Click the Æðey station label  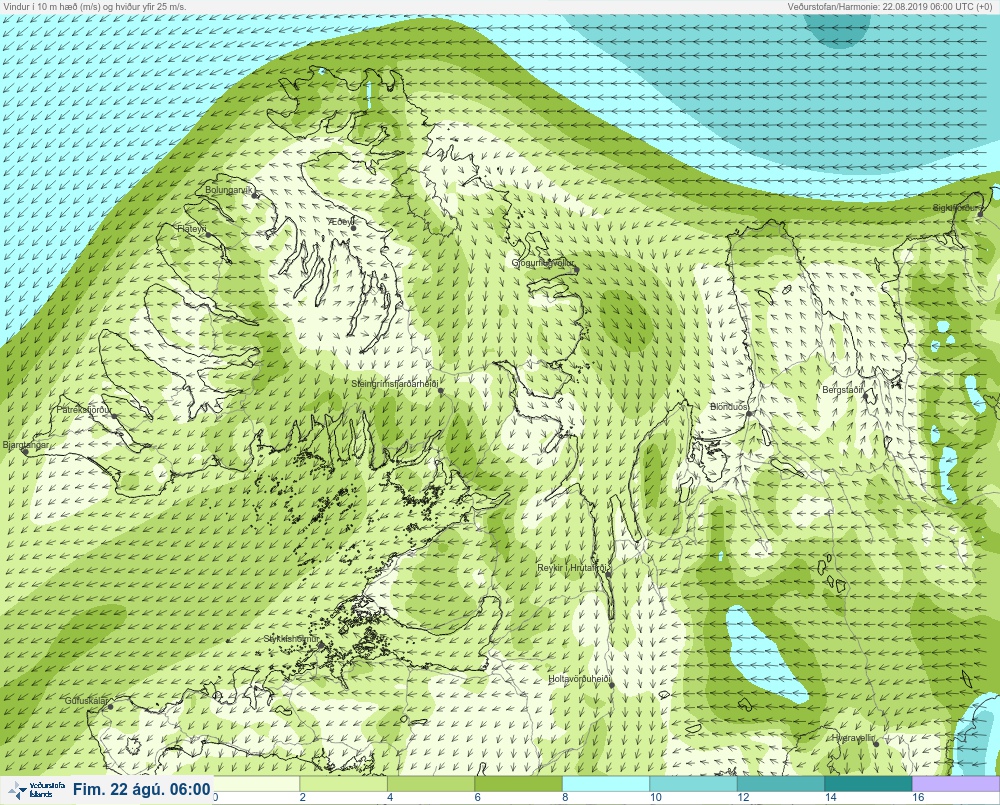[x=341, y=221]
